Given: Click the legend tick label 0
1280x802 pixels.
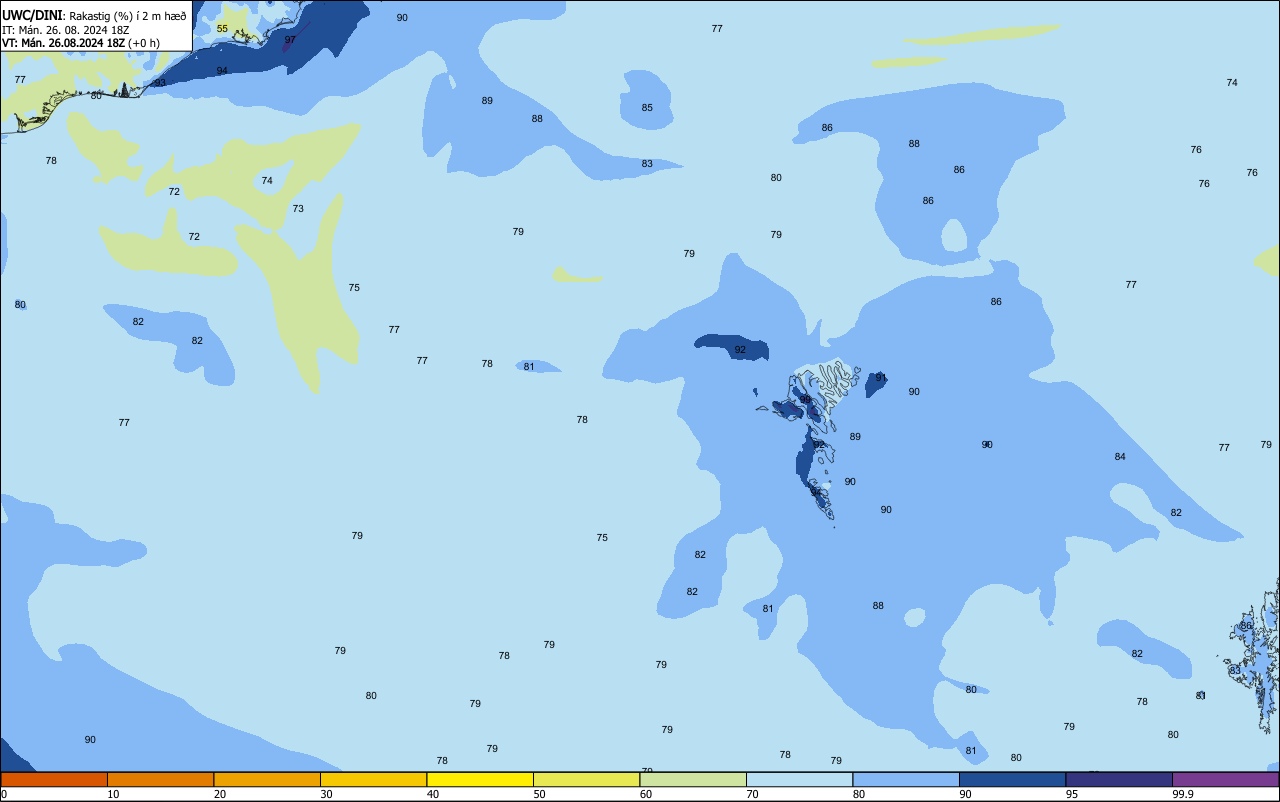Looking at the screenshot, I should click(4, 794).
